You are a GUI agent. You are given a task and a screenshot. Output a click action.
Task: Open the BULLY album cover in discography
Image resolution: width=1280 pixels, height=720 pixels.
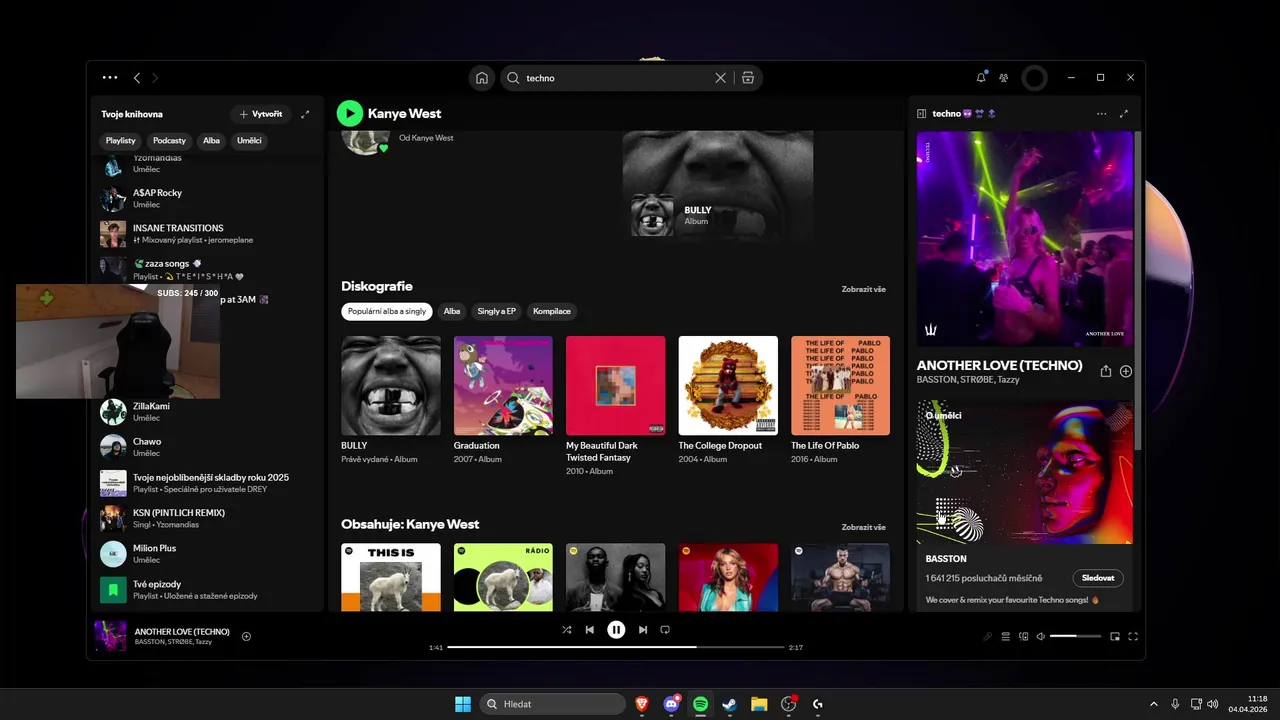point(391,385)
